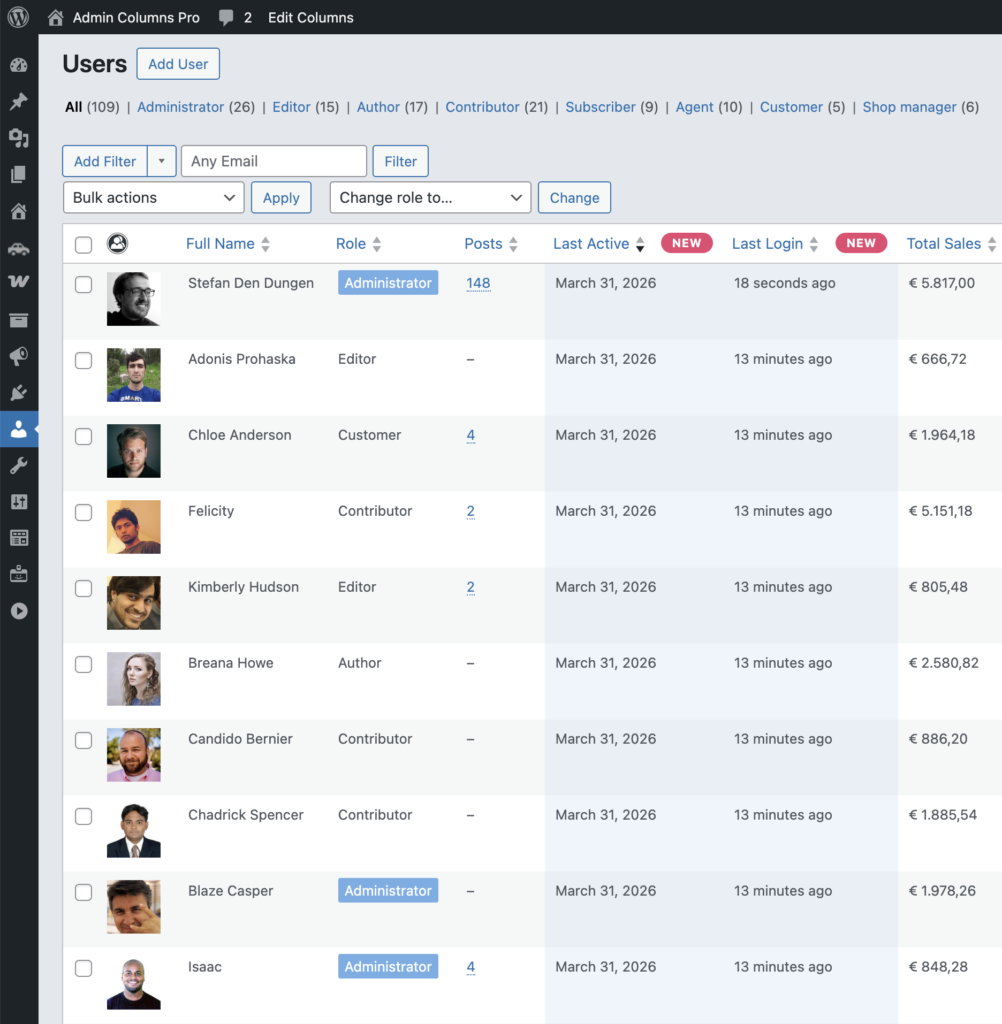This screenshot has width=1002, height=1024.
Task: Open Marketing via the megaphone sidebar icon
Action: tap(18, 357)
